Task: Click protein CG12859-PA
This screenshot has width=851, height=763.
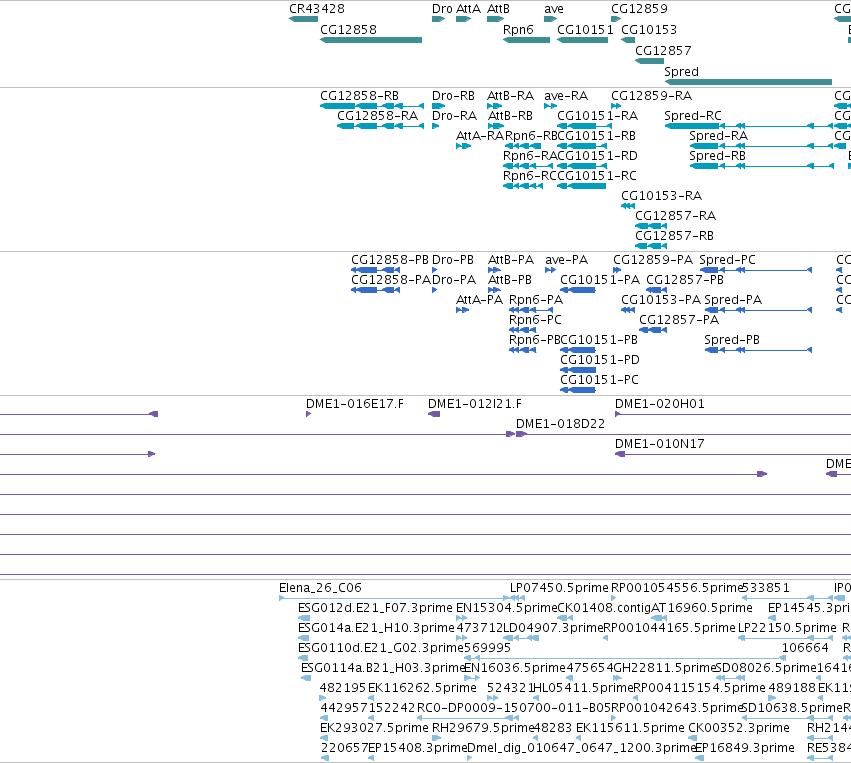Action: click(617, 270)
